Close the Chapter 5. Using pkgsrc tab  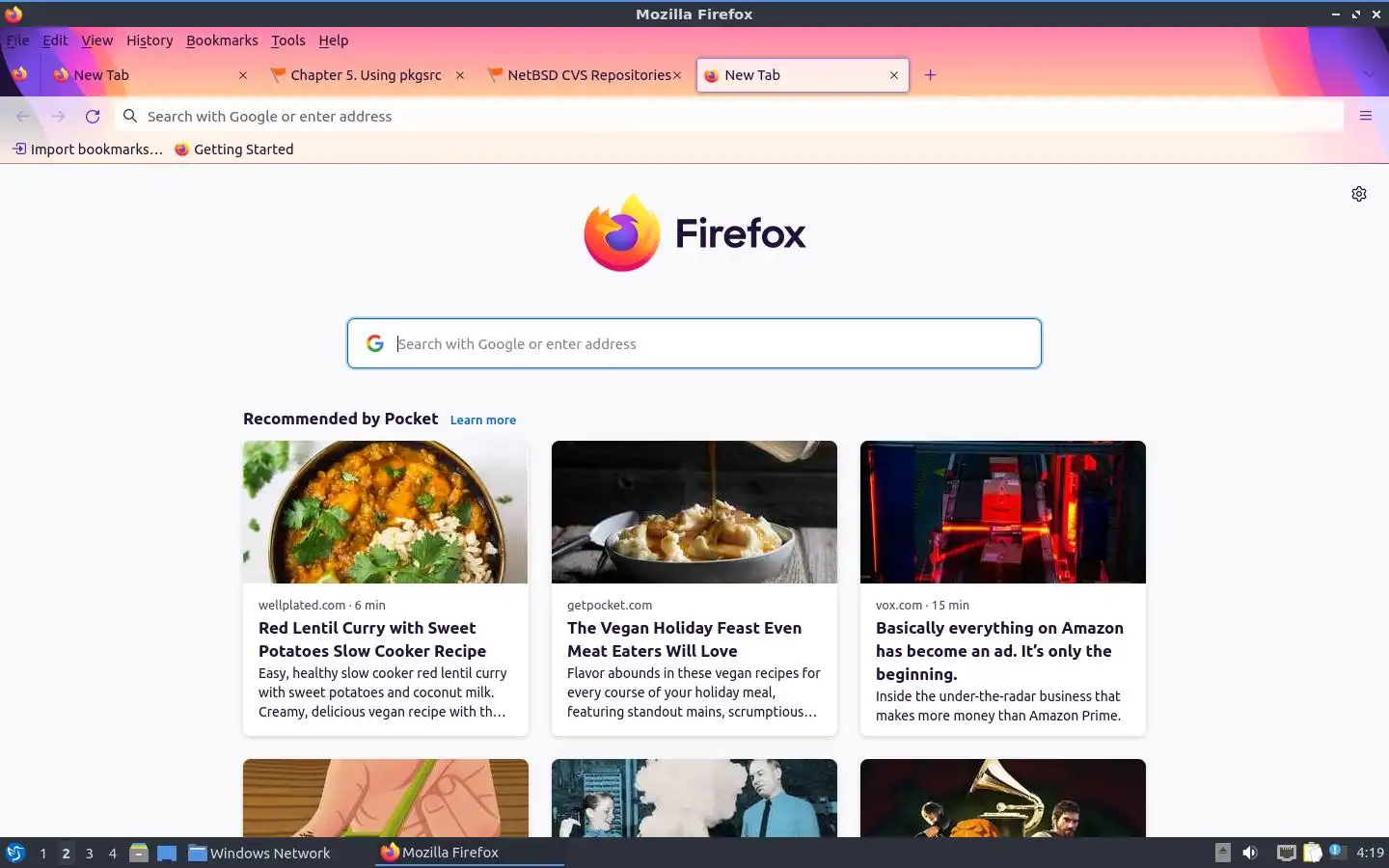(460, 75)
